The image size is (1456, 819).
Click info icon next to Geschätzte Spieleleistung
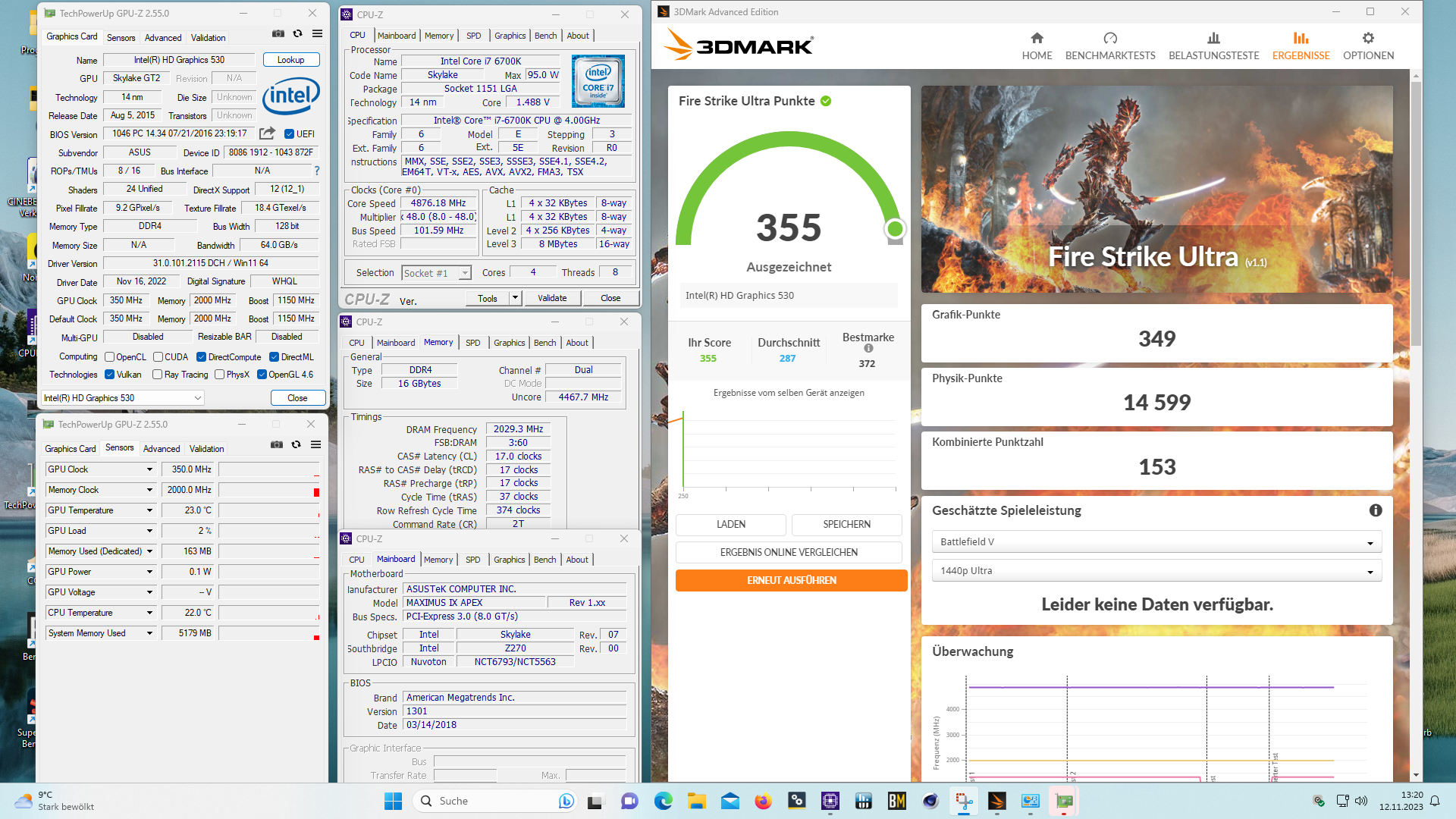1376,510
